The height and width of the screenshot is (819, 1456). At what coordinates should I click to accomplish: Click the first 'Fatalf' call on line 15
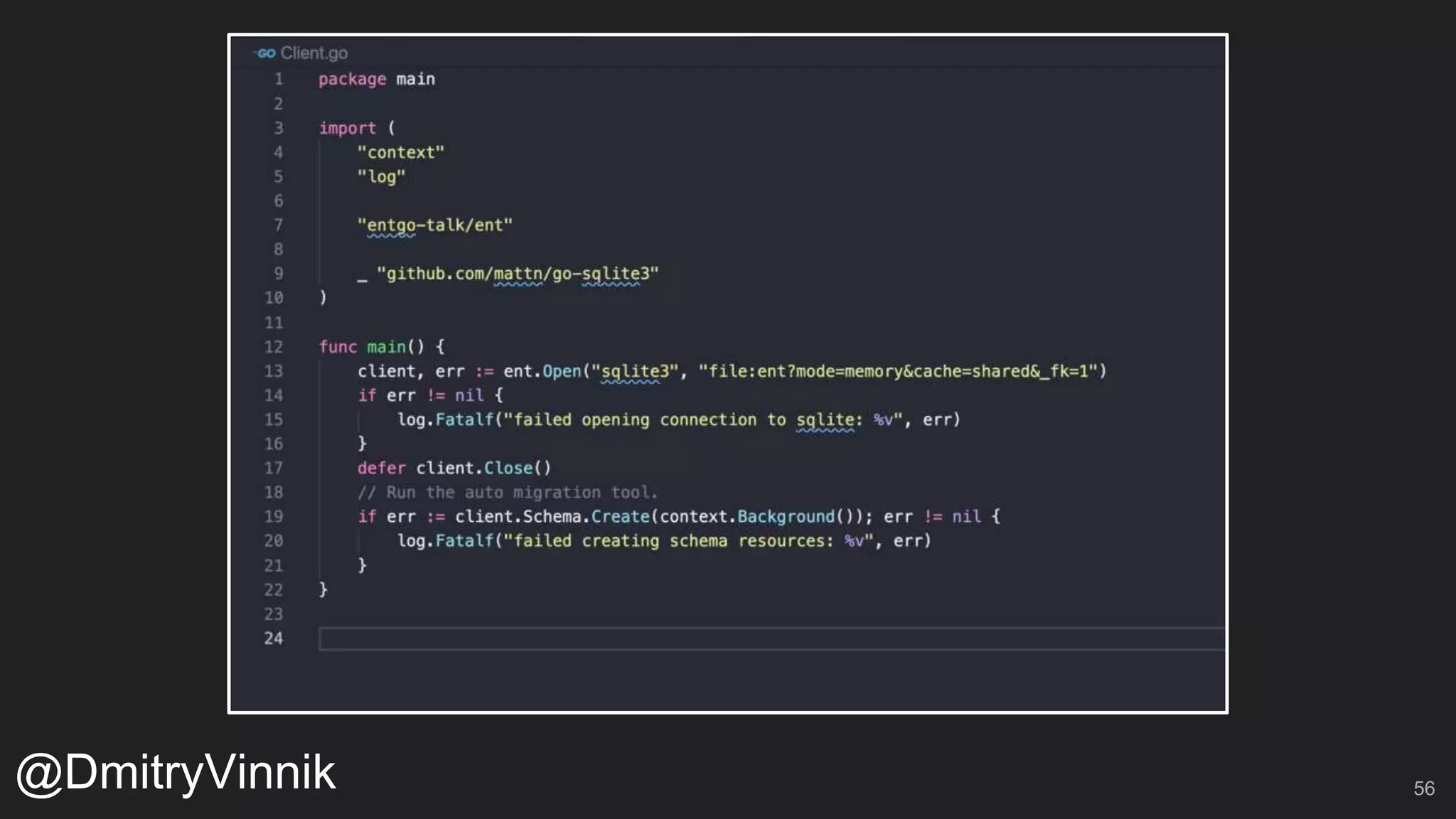click(x=464, y=419)
